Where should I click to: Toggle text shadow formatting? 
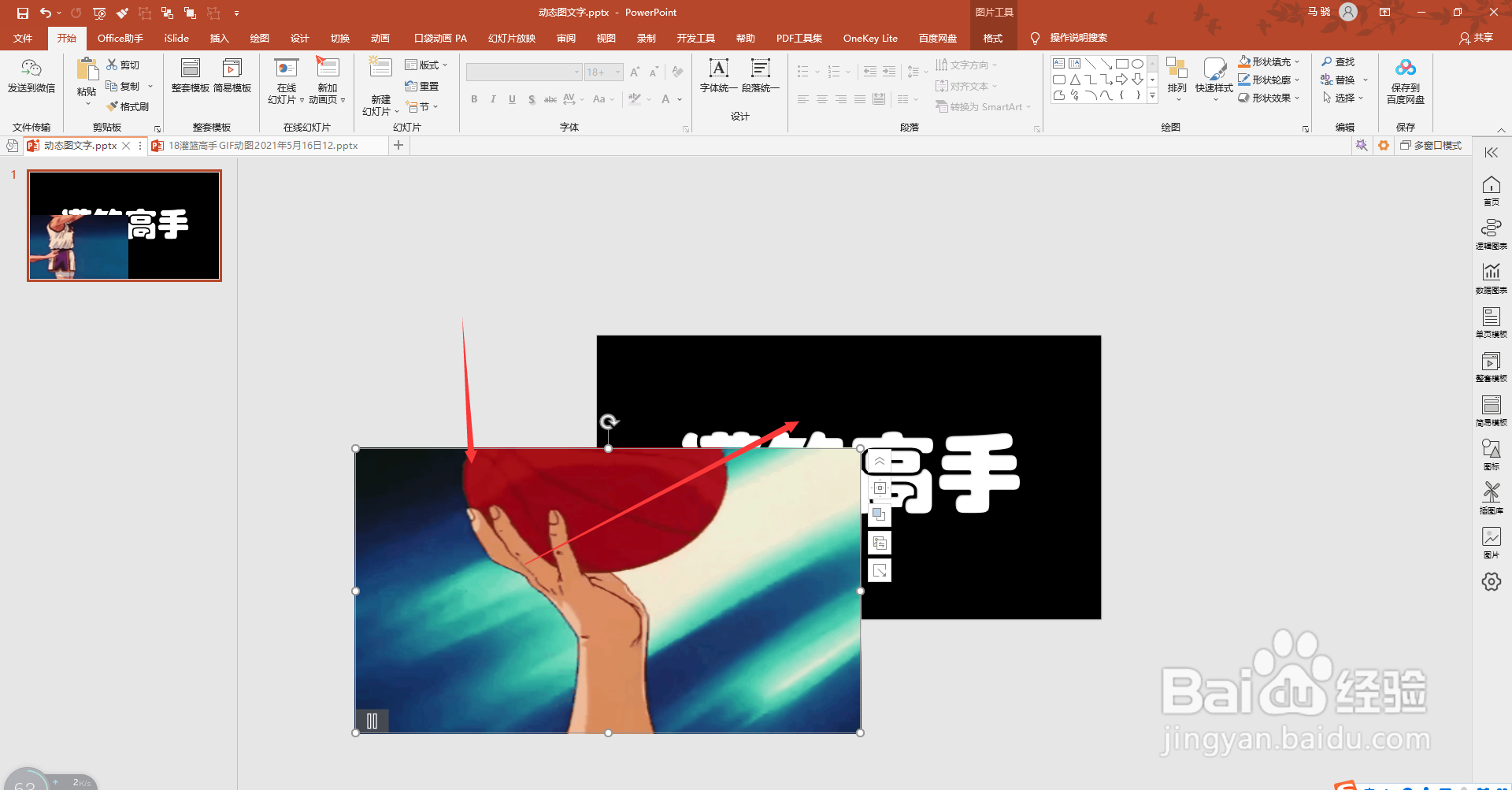click(x=532, y=99)
